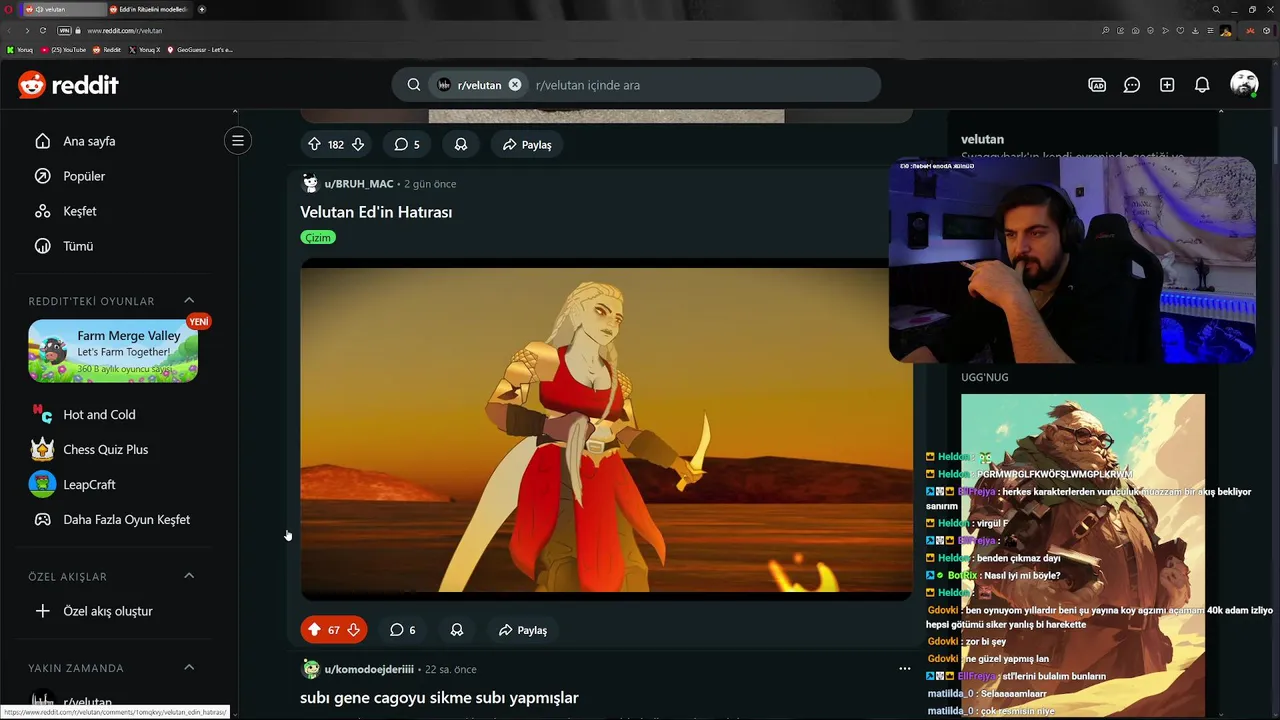Viewport: 1280px width, 720px height.
Task: Share Velutan Ed'in Hatırası post with Paylaş
Action: (523, 630)
